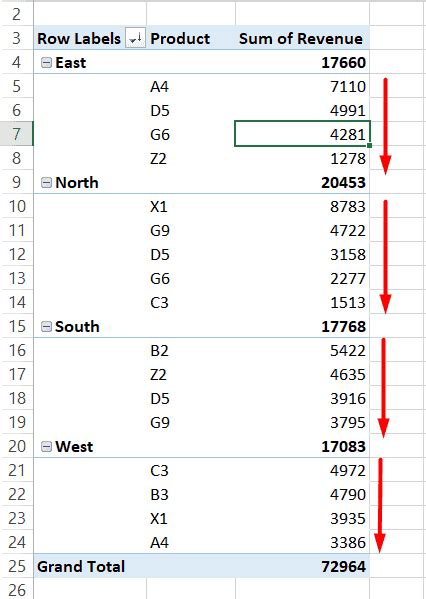The width and height of the screenshot is (426, 599).
Task: Select revenue cell 4790
Action: click(x=302, y=494)
